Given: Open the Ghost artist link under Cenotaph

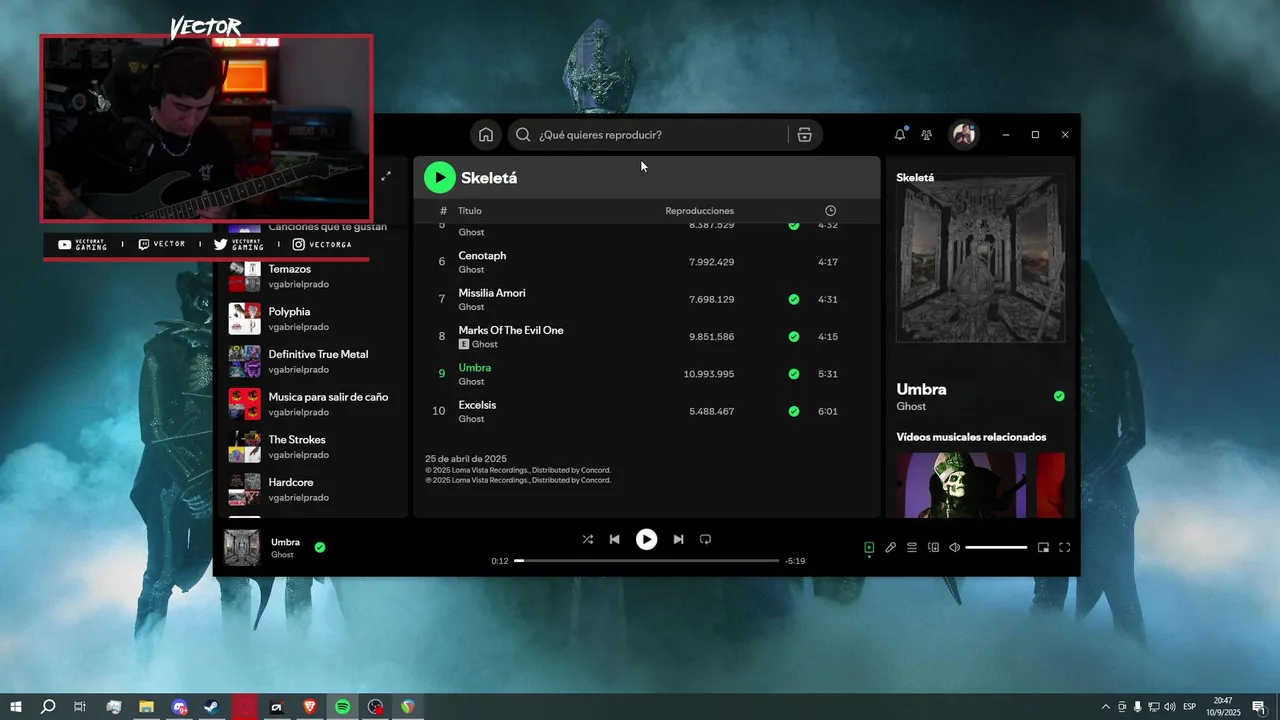Looking at the screenshot, I should click(471, 270).
